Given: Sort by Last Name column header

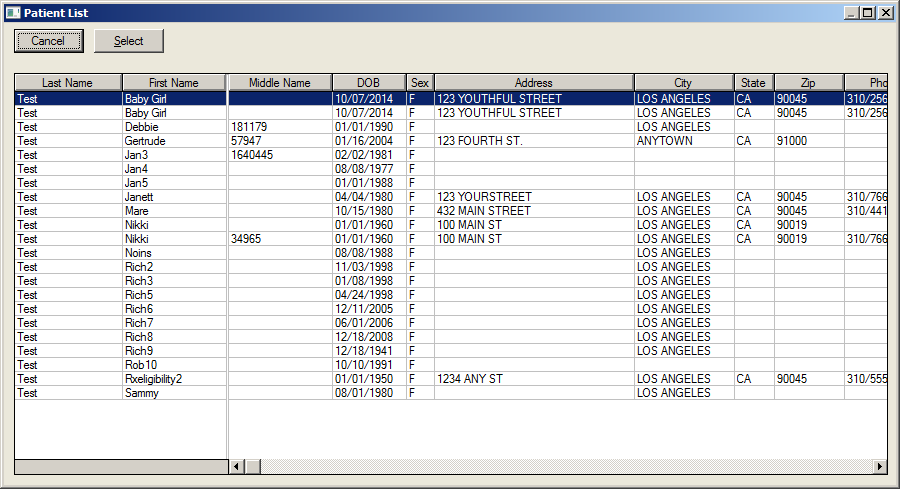Looking at the screenshot, I should click(68, 83).
